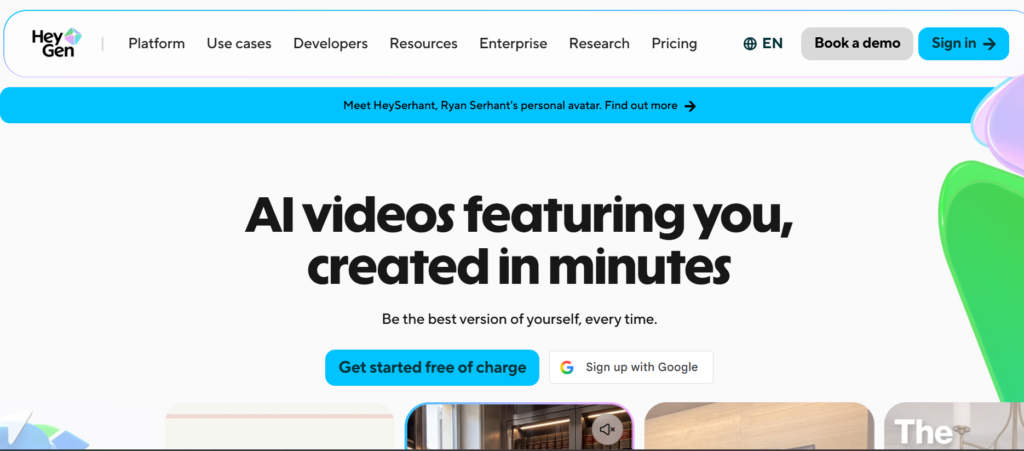Go to the Enterprise page
Image resolution: width=1024 pixels, height=451 pixels.
pyautogui.click(x=513, y=44)
